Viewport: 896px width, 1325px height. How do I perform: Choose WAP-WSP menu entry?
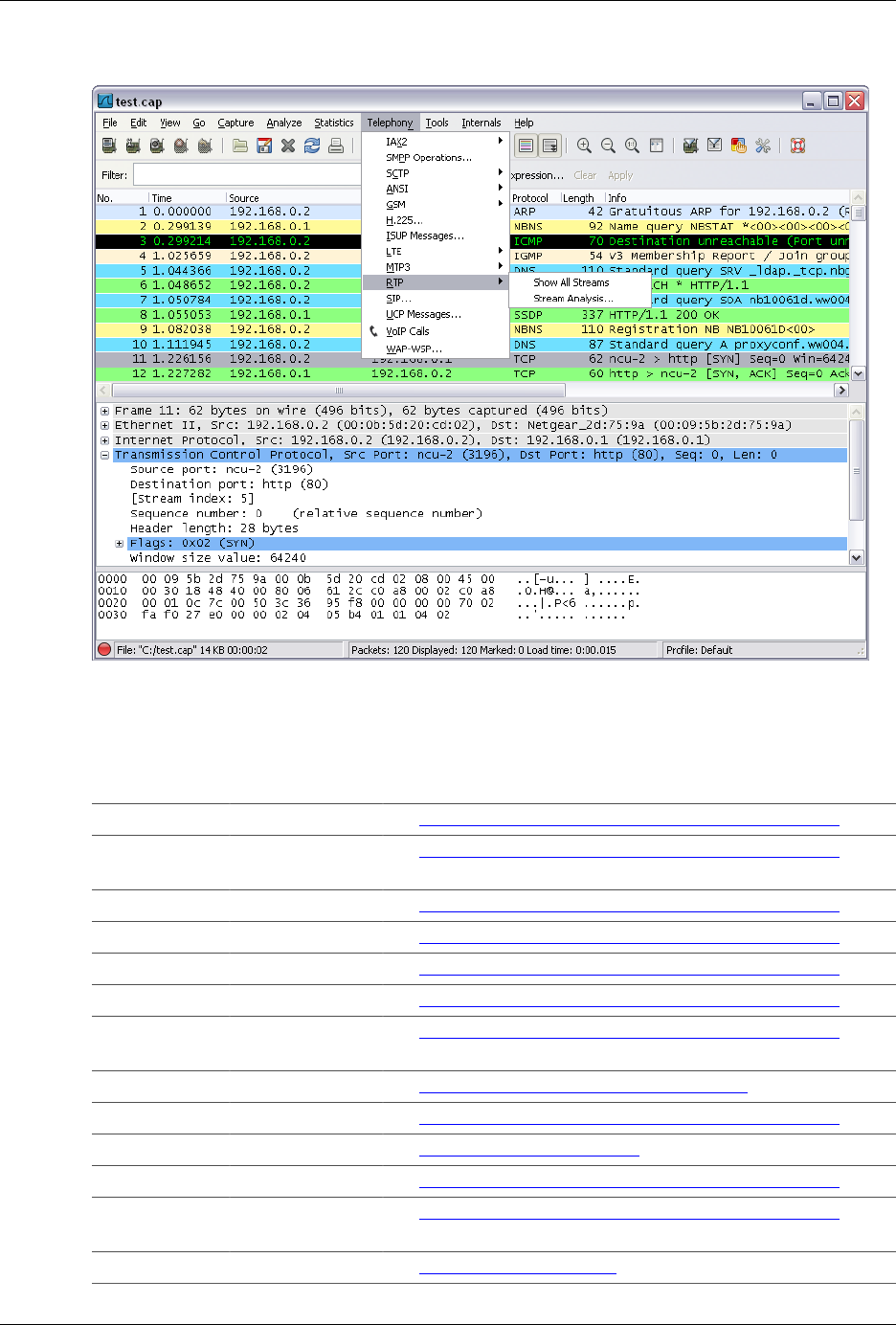pos(436,348)
